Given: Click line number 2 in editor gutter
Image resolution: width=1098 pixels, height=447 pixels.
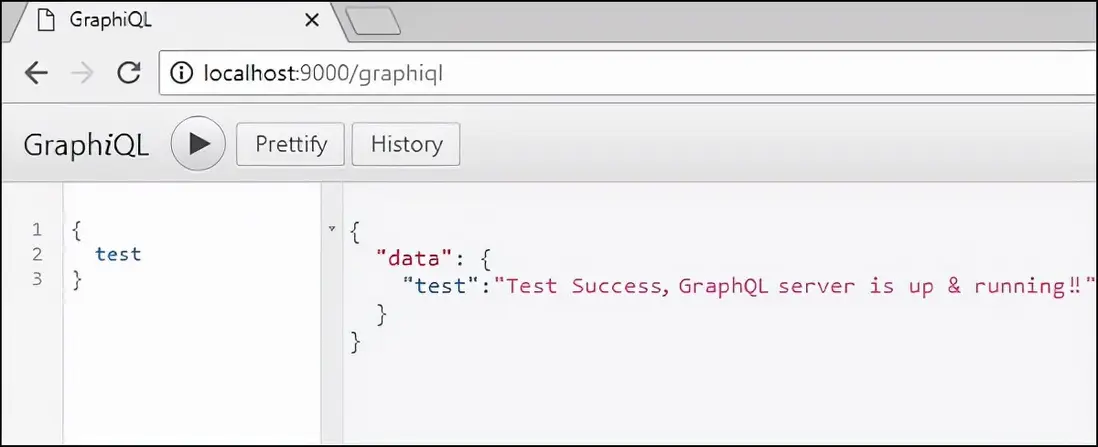Looking at the screenshot, I should (37, 254).
